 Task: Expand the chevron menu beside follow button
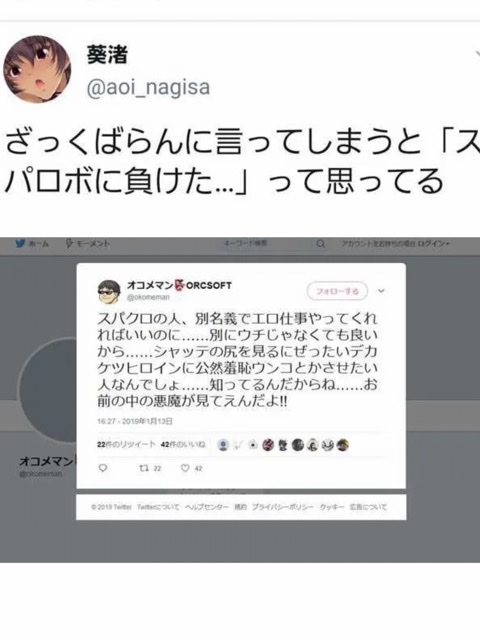coord(381,291)
